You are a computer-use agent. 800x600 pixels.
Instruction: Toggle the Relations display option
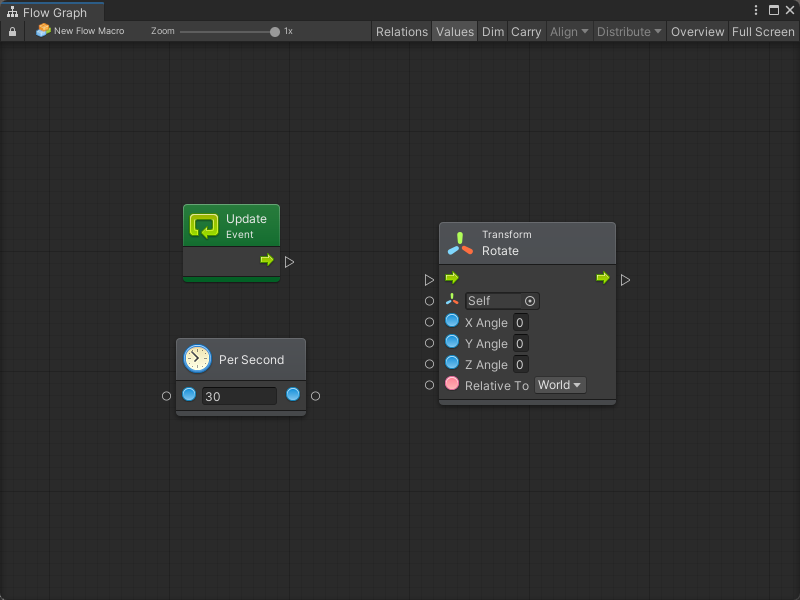click(401, 32)
